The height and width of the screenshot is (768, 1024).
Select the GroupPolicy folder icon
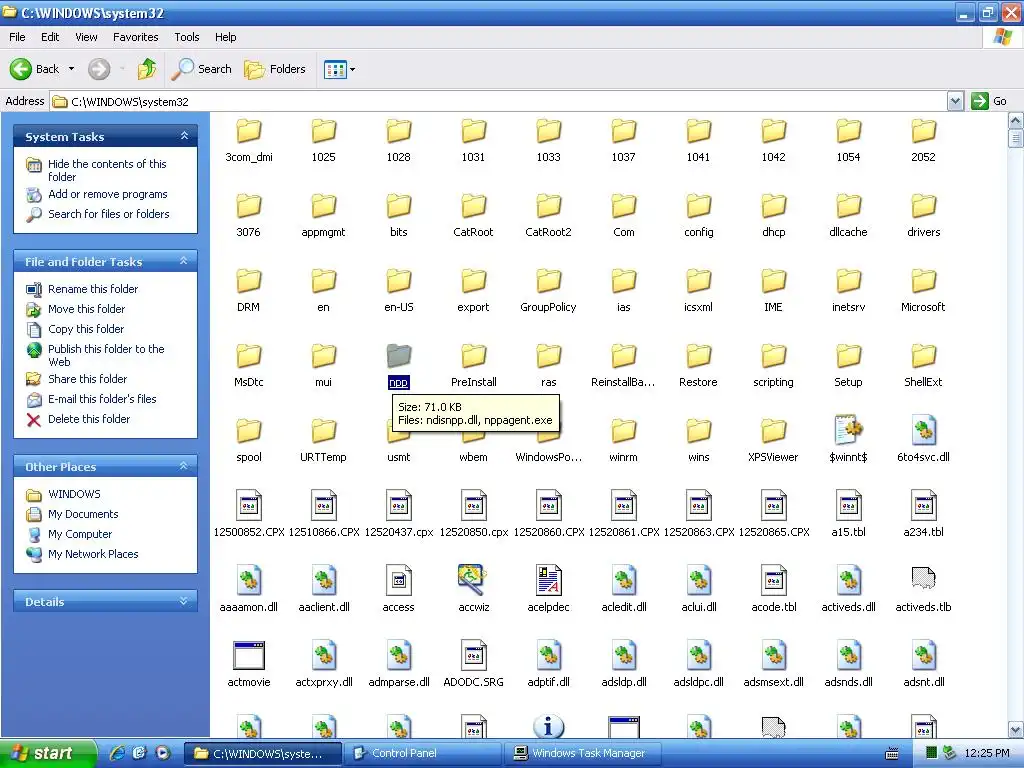[549, 281]
